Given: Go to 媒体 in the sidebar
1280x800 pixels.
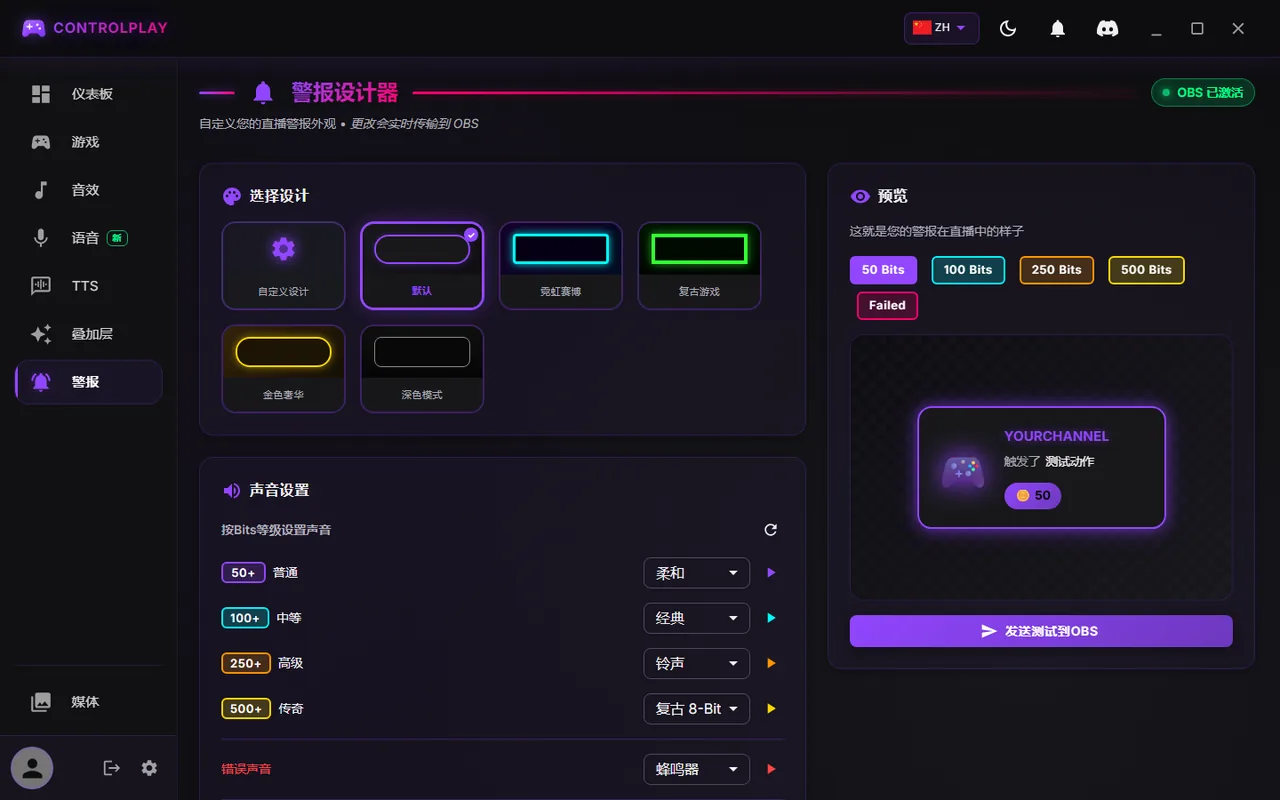Looking at the screenshot, I should click(89, 702).
